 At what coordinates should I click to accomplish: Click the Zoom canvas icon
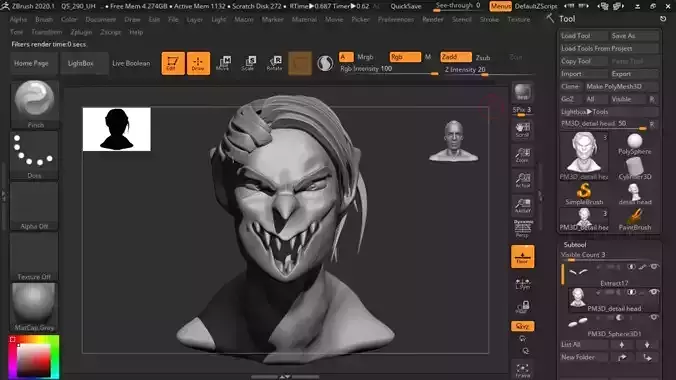click(x=523, y=155)
